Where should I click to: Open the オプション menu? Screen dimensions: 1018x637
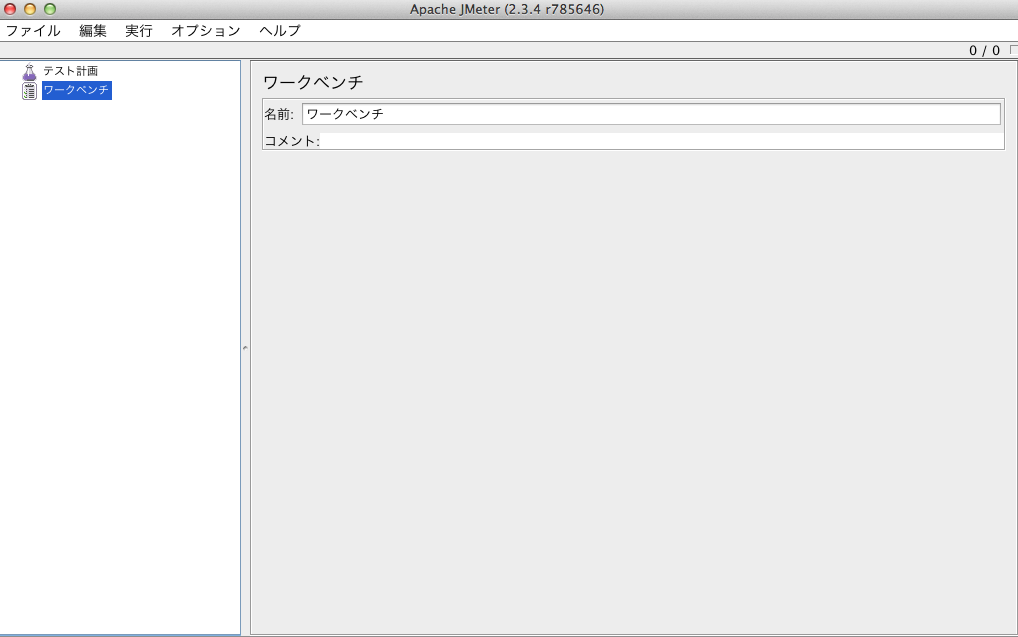[x=206, y=31]
